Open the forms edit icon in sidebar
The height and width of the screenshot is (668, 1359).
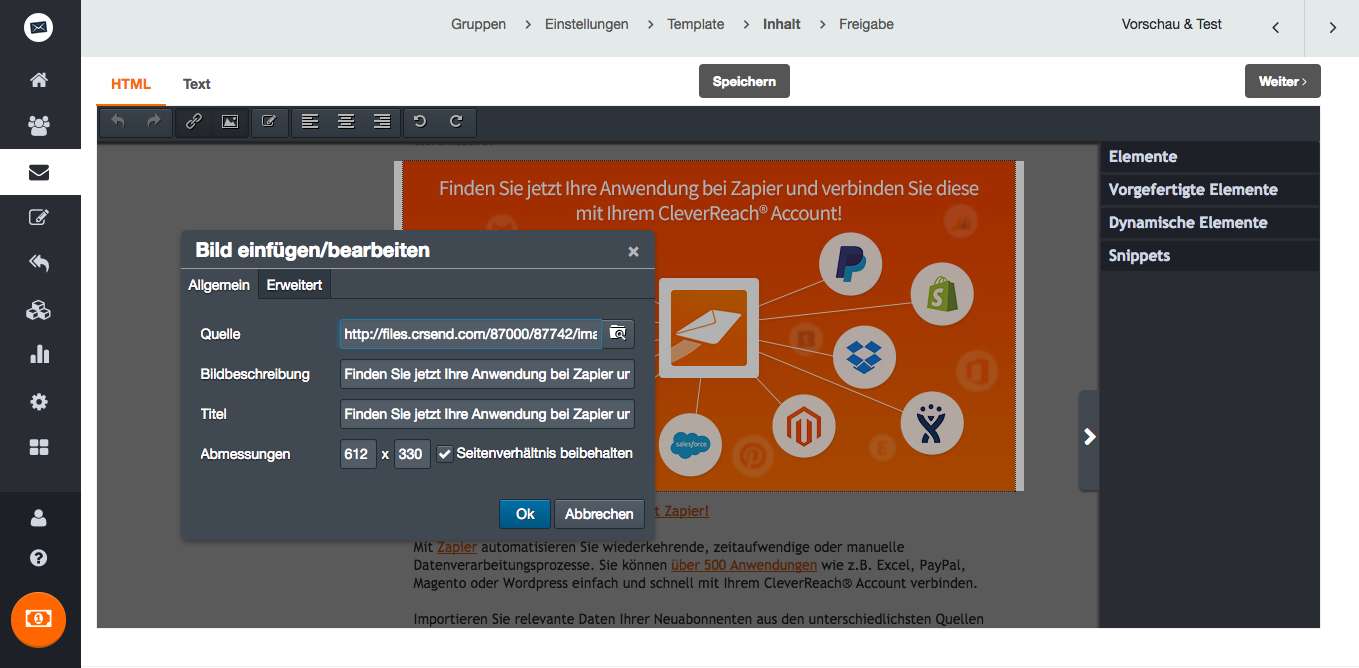39,217
